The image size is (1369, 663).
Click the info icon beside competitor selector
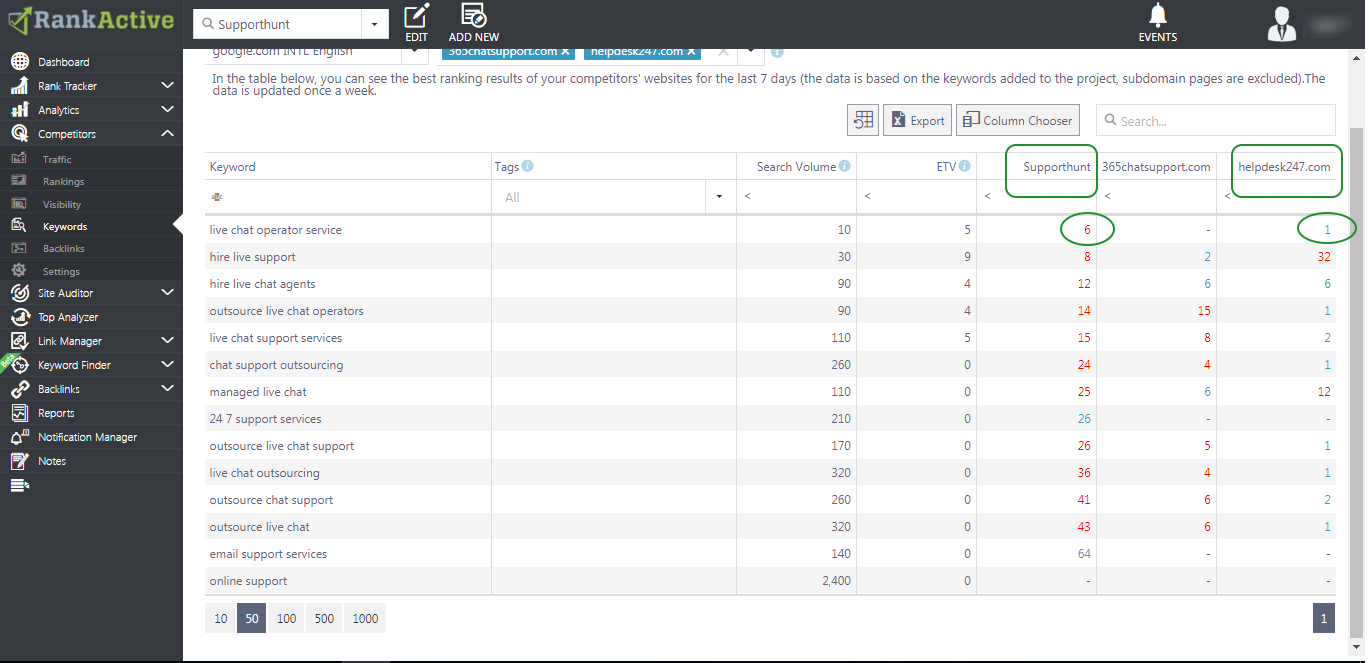click(777, 52)
